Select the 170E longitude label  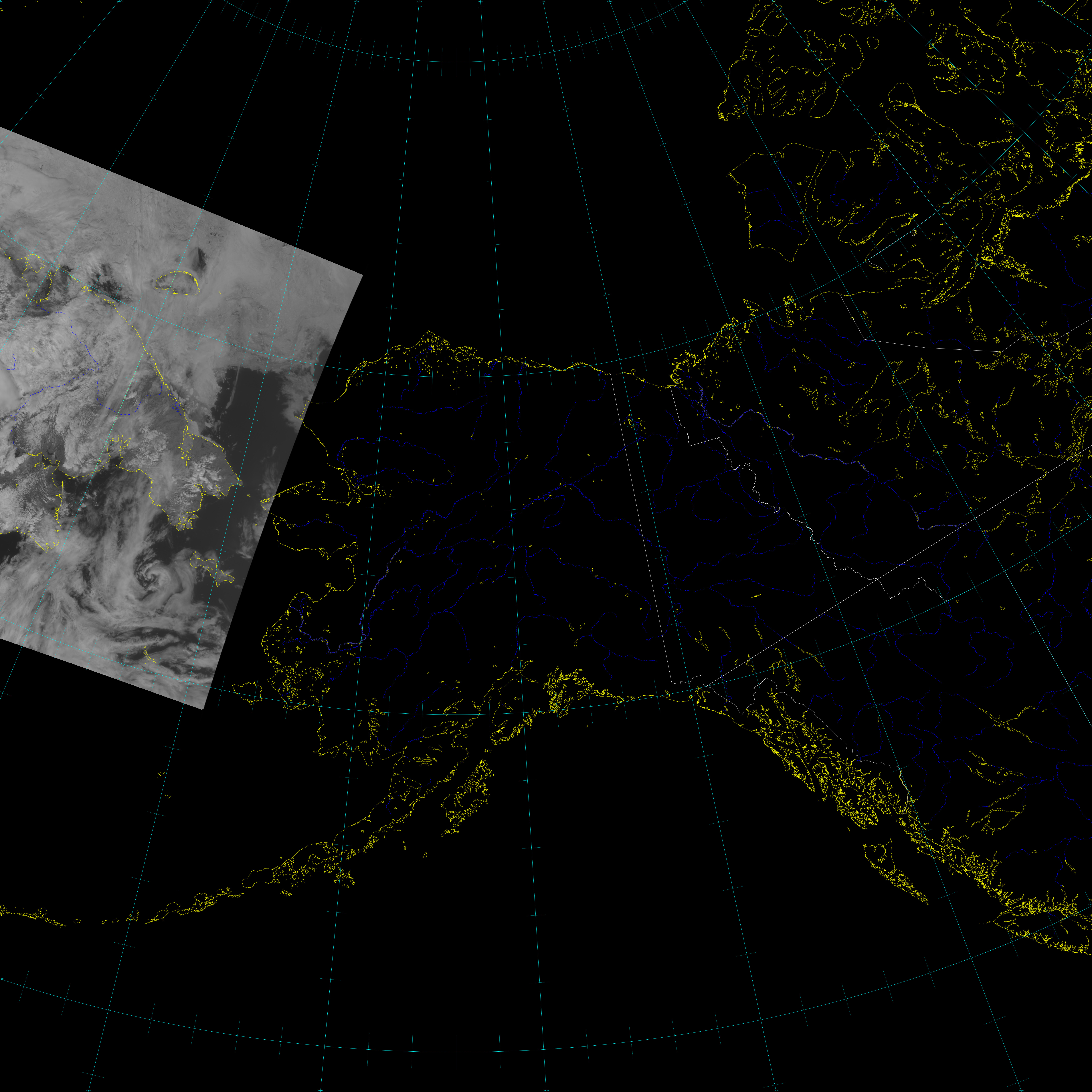coord(211,2)
